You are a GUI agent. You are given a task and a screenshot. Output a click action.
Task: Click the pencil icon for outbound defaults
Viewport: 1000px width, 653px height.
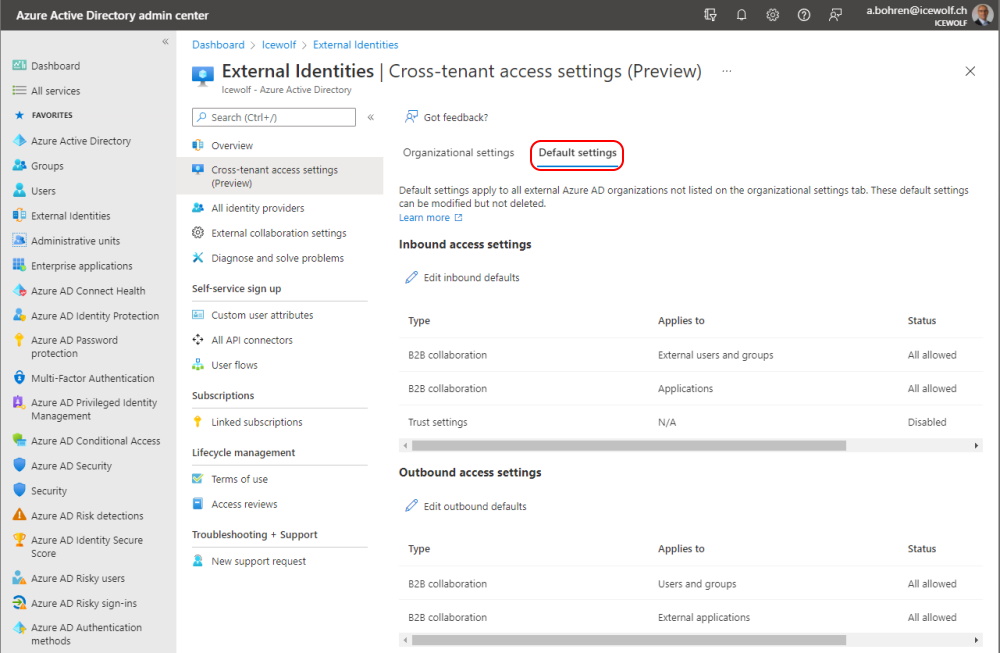coord(411,506)
